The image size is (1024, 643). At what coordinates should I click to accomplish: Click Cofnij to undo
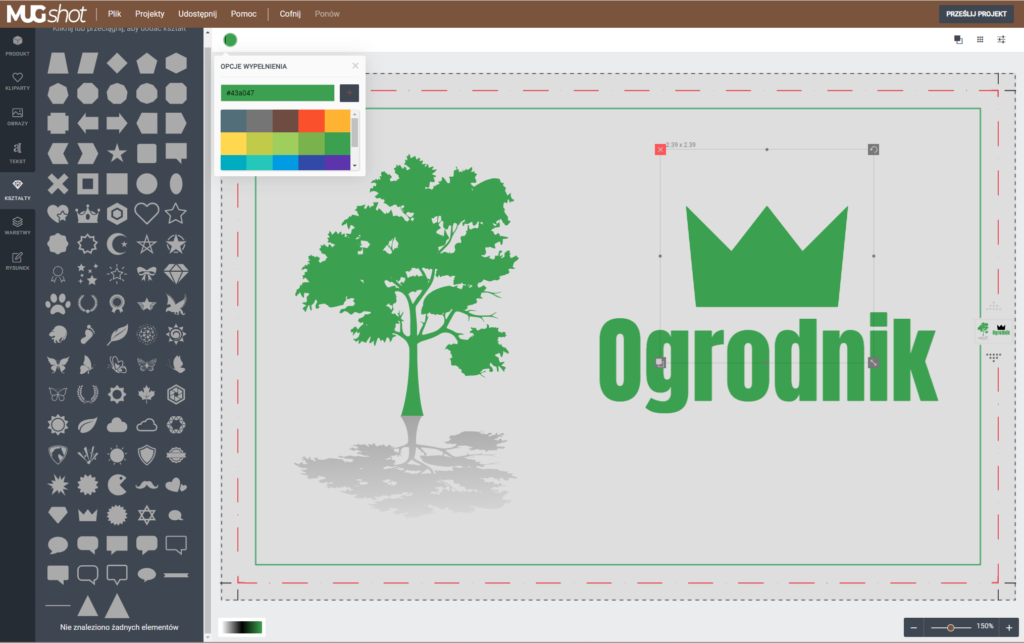(x=290, y=14)
